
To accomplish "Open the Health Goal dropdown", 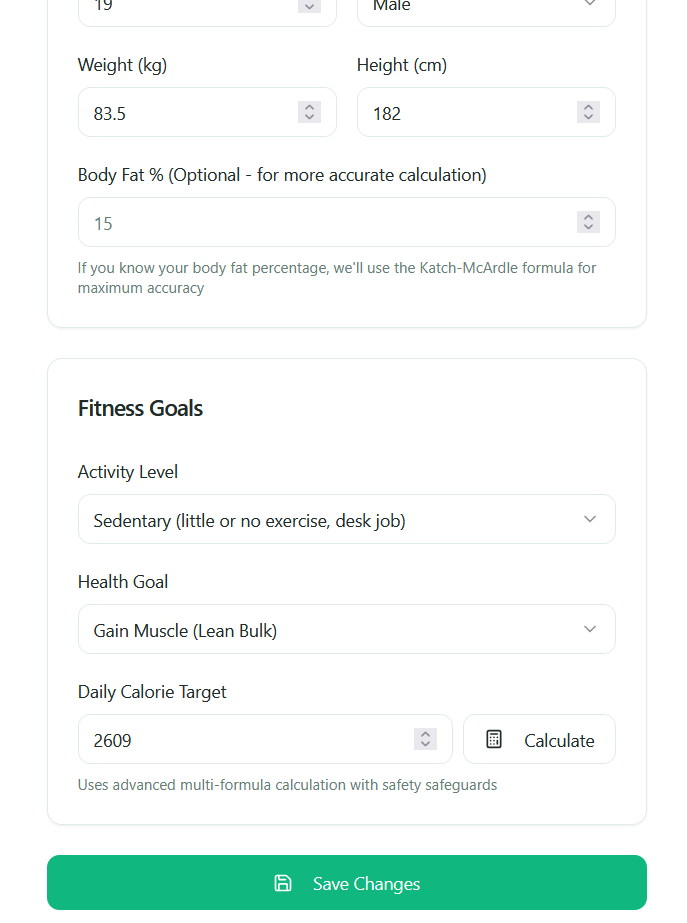I will 347,629.
